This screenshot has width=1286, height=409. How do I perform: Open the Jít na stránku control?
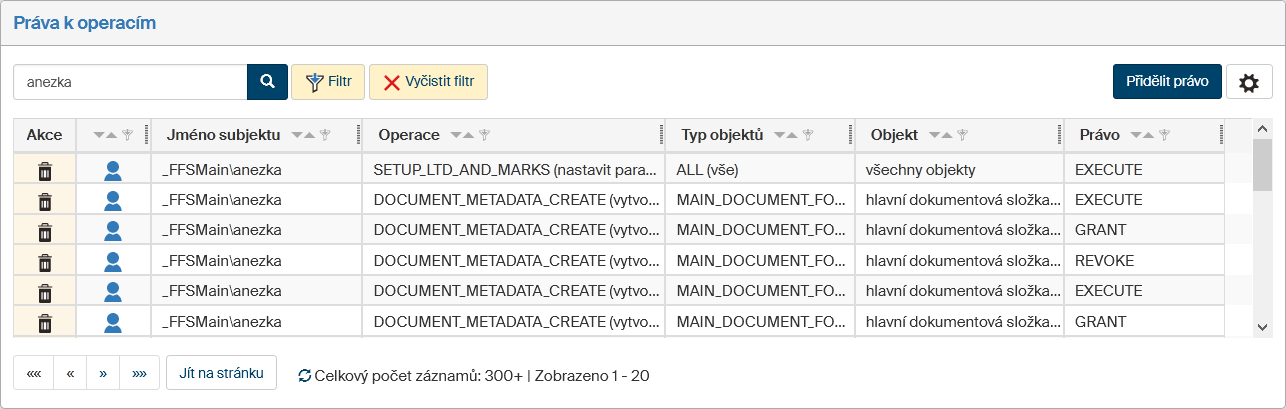coord(221,374)
